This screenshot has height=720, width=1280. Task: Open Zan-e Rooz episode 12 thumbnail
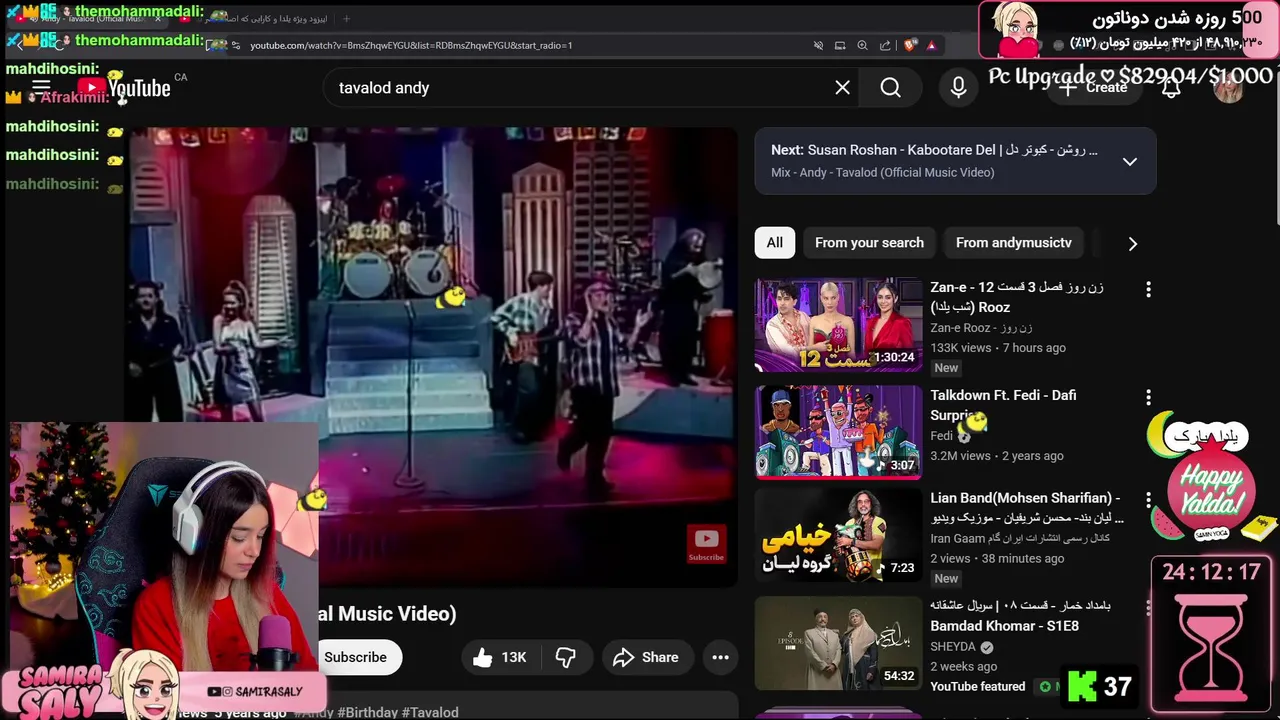tap(839, 325)
